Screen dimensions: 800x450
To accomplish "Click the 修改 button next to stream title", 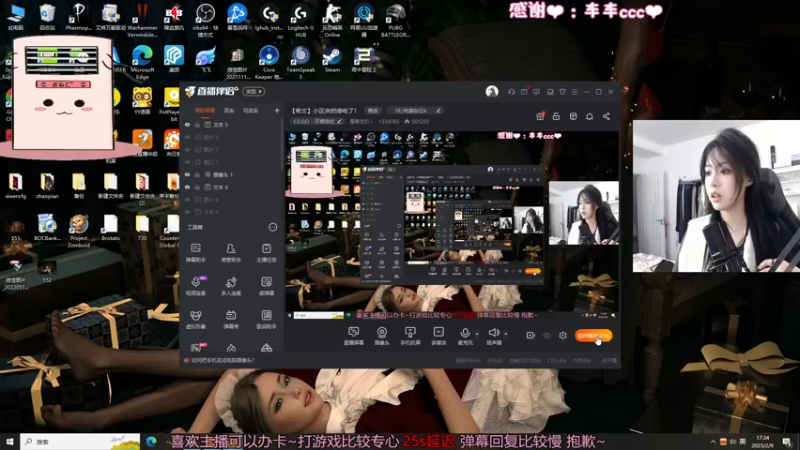I will (x=373, y=110).
